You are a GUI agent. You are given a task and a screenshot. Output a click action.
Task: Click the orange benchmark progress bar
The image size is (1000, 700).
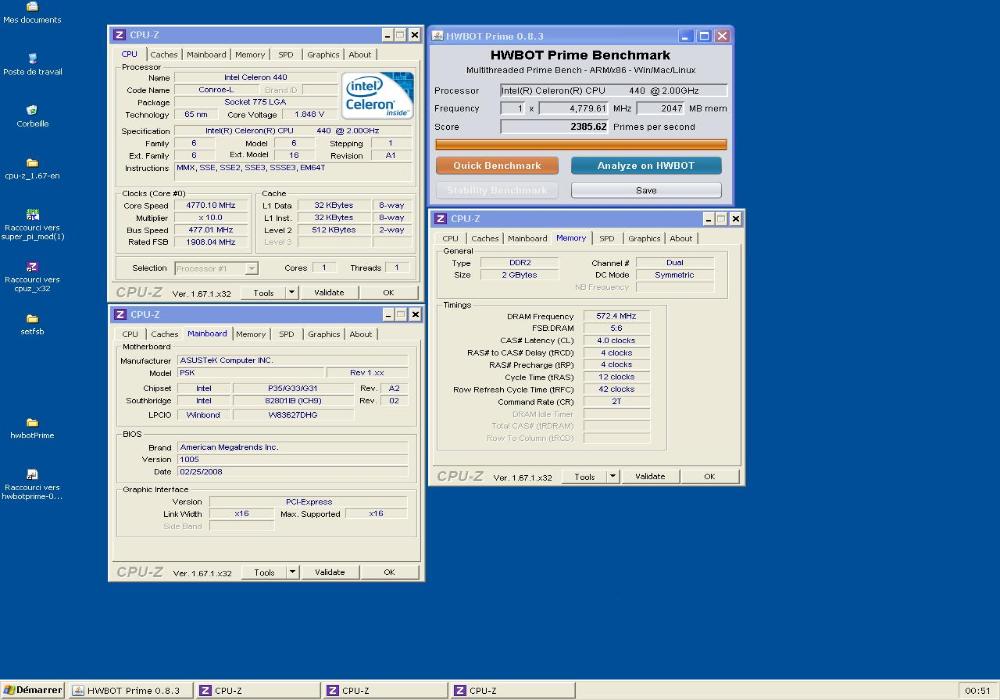(581, 145)
